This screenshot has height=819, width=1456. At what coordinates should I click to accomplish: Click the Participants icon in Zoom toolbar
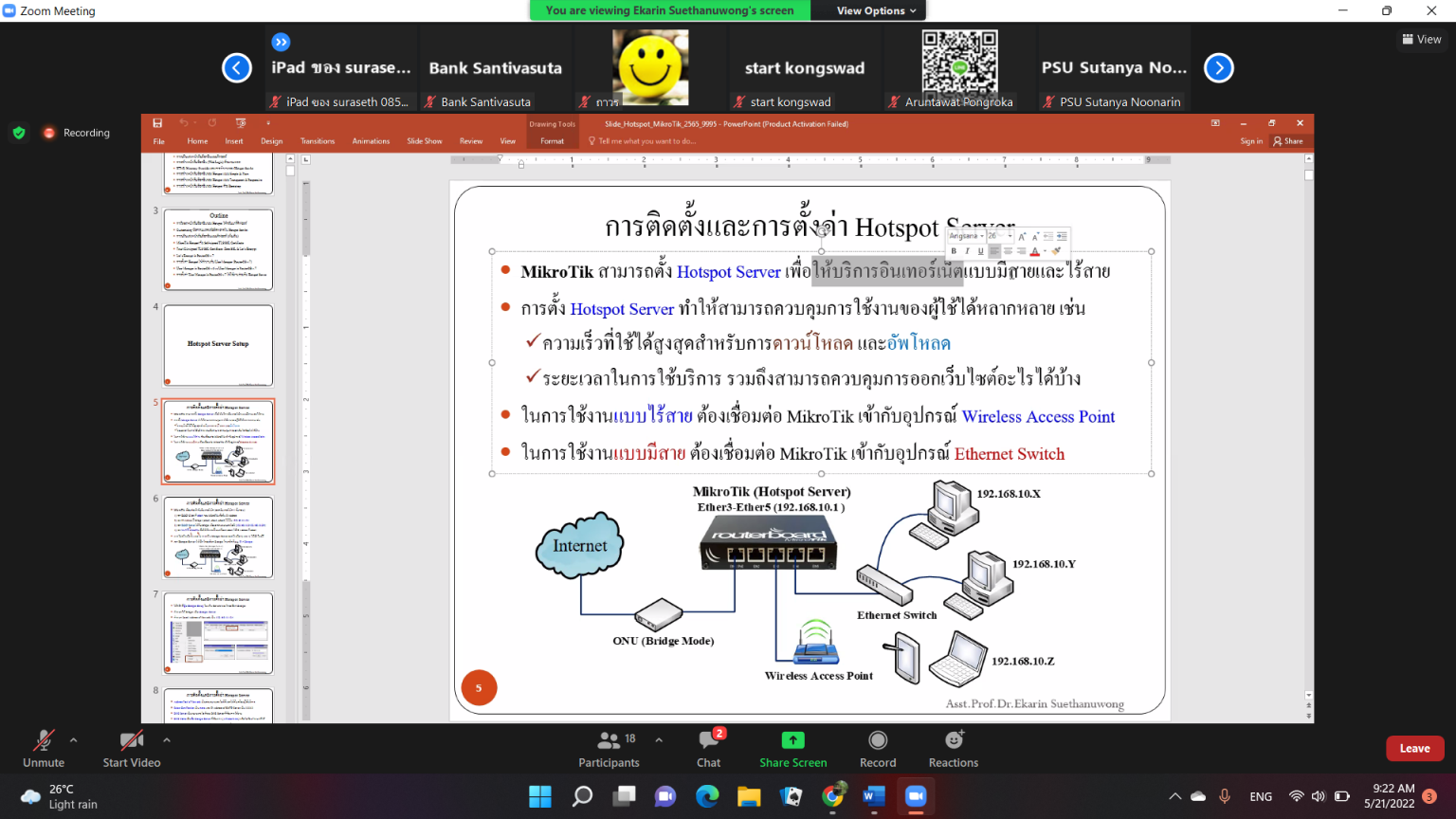point(609,740)
